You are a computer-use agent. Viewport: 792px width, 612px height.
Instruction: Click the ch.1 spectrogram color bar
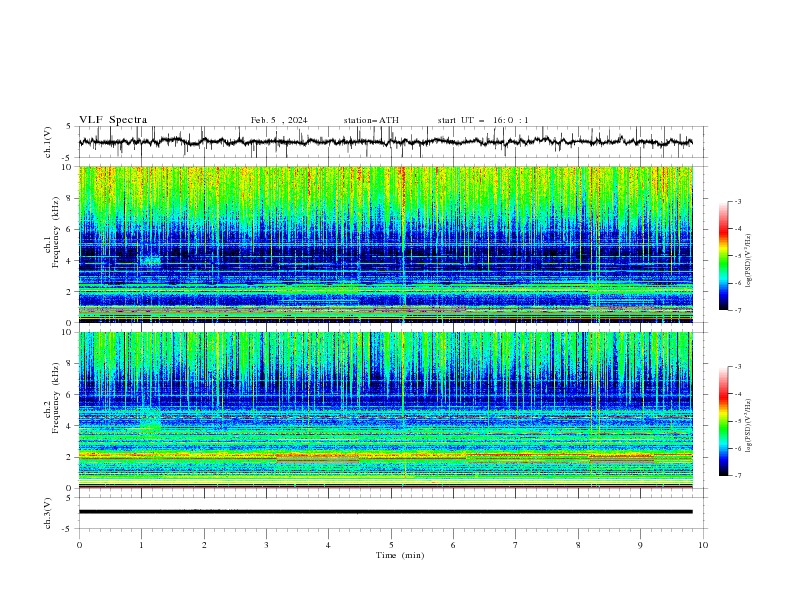[x=724, y=256]
